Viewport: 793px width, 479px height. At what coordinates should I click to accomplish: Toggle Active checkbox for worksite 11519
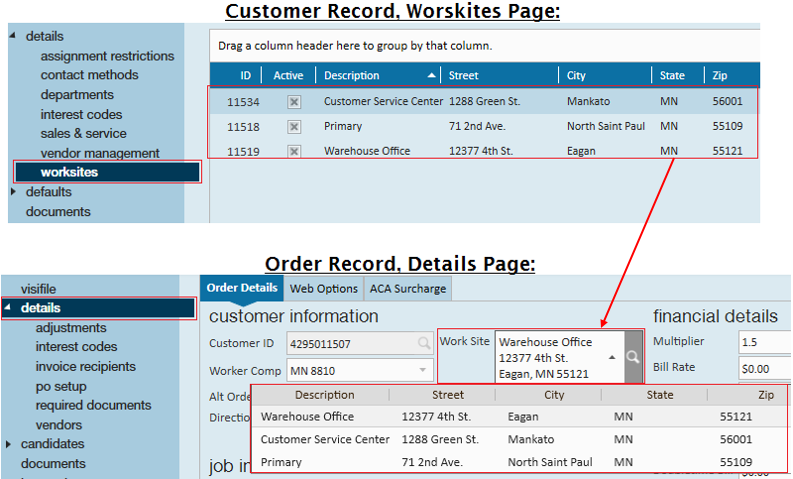point(294,151)
